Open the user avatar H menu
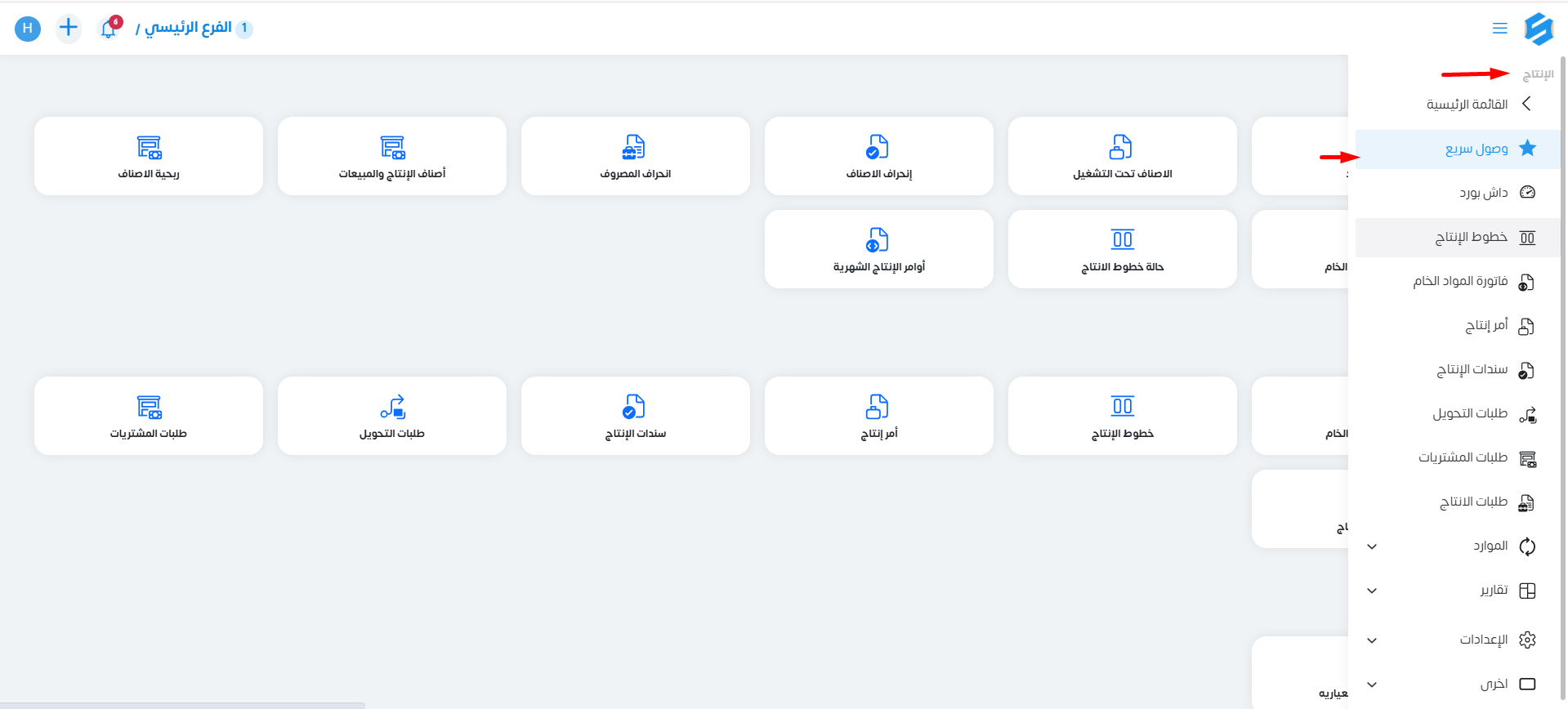This screenshot has width=1568, height=709. 28,29
